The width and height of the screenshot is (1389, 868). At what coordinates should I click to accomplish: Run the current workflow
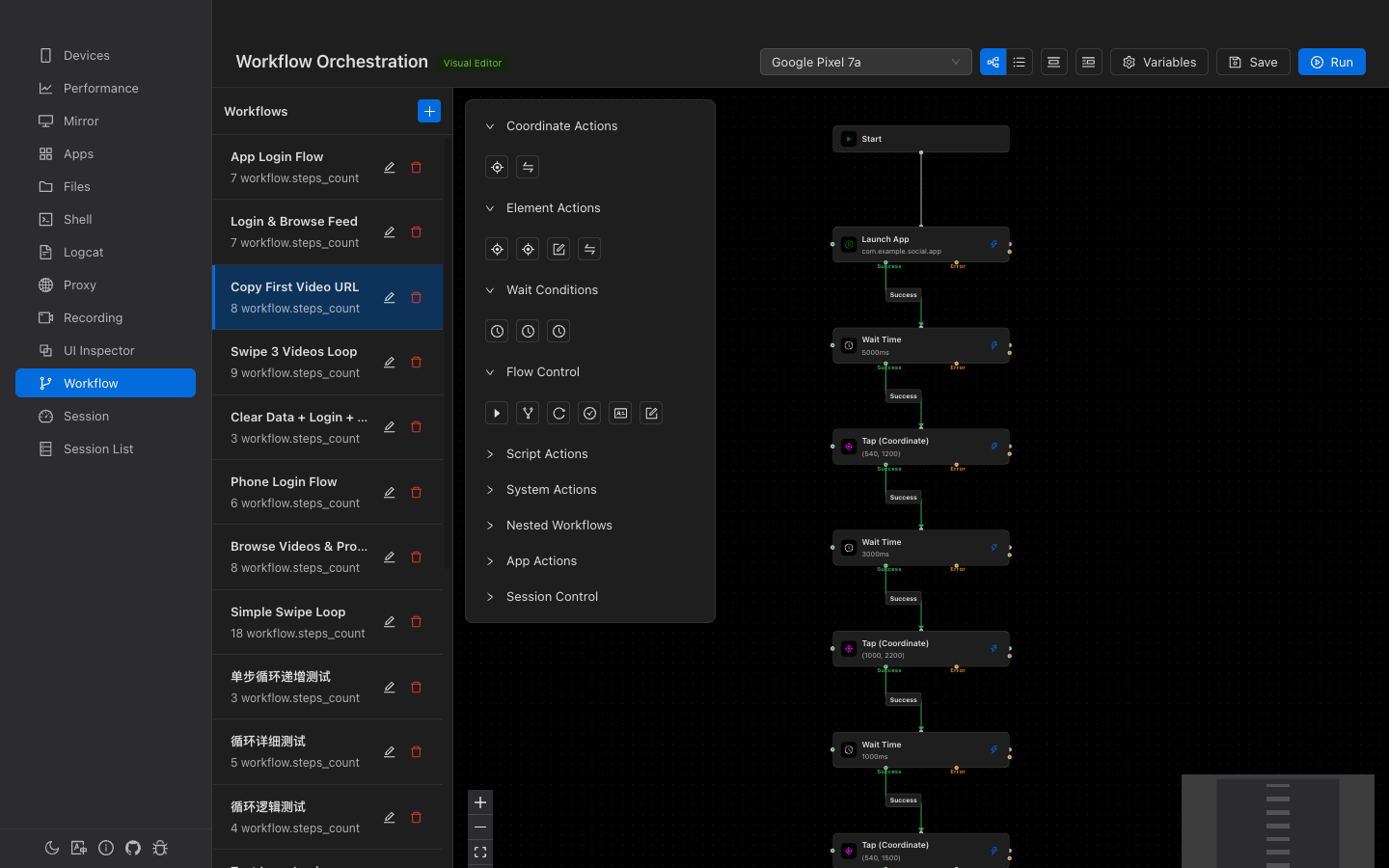click(x=1332, y=62)
